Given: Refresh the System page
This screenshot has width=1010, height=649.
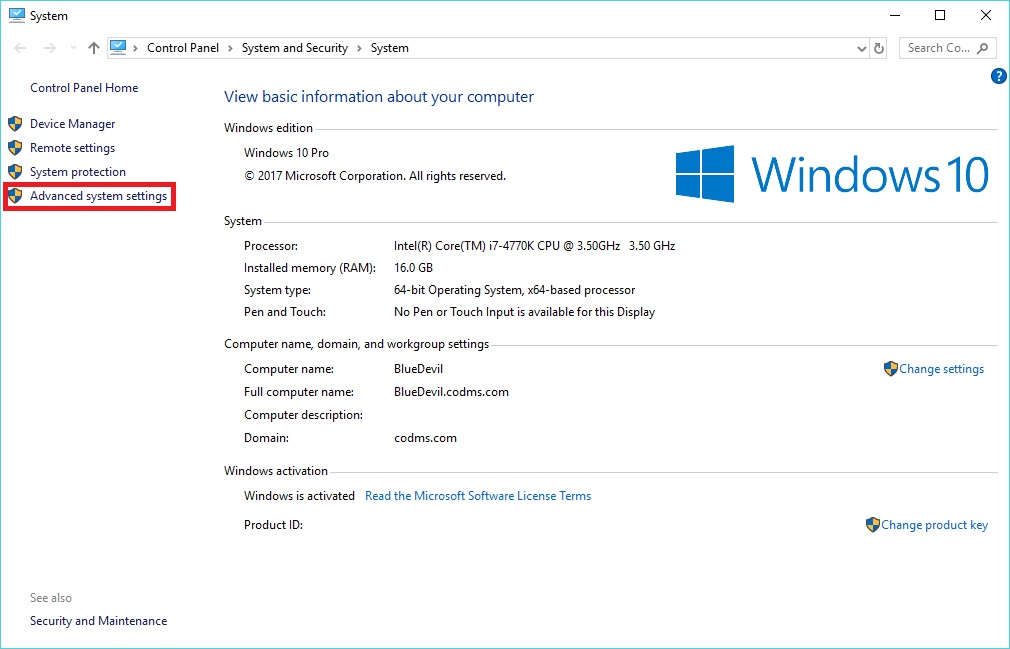Looking at the screenshot, I should (x=879, y=49).
